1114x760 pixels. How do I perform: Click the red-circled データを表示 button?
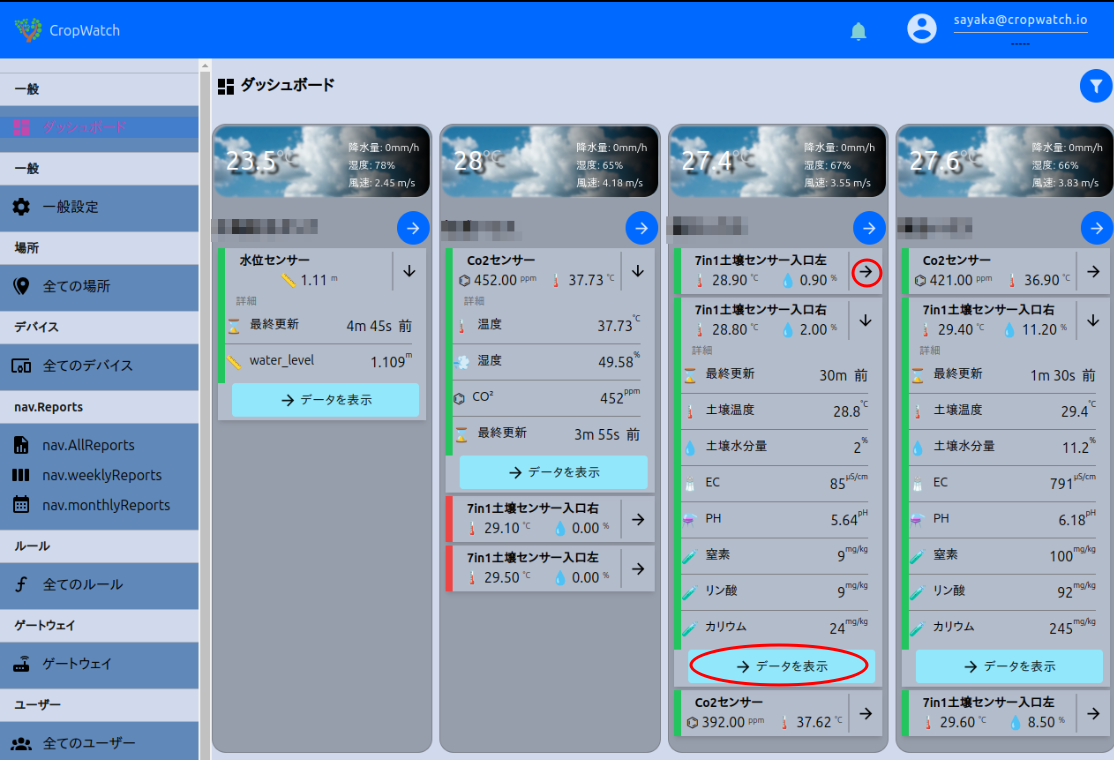[x=781, y=666]
